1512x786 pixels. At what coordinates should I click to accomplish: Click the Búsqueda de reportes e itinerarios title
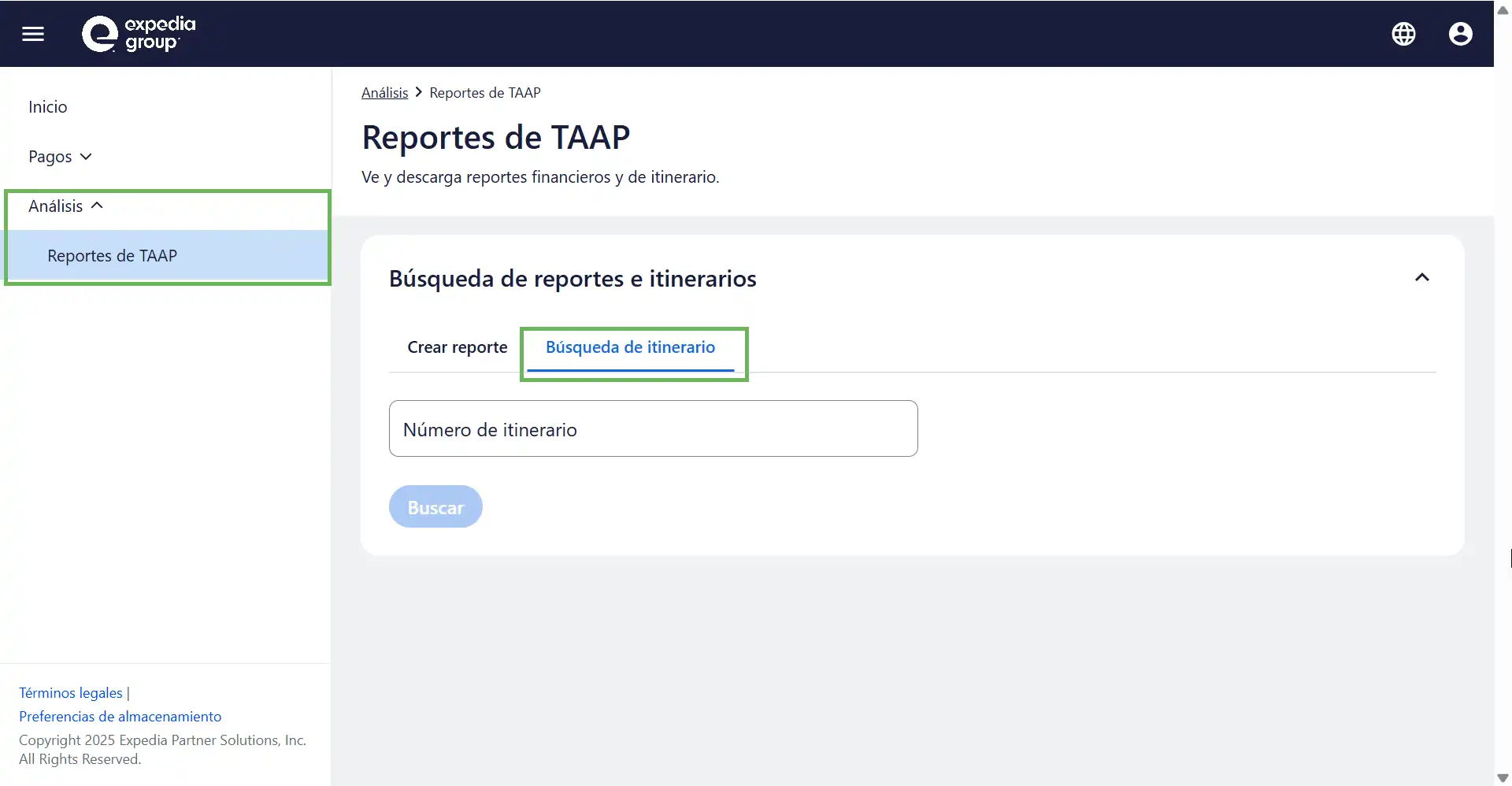(x=573, y=279)
